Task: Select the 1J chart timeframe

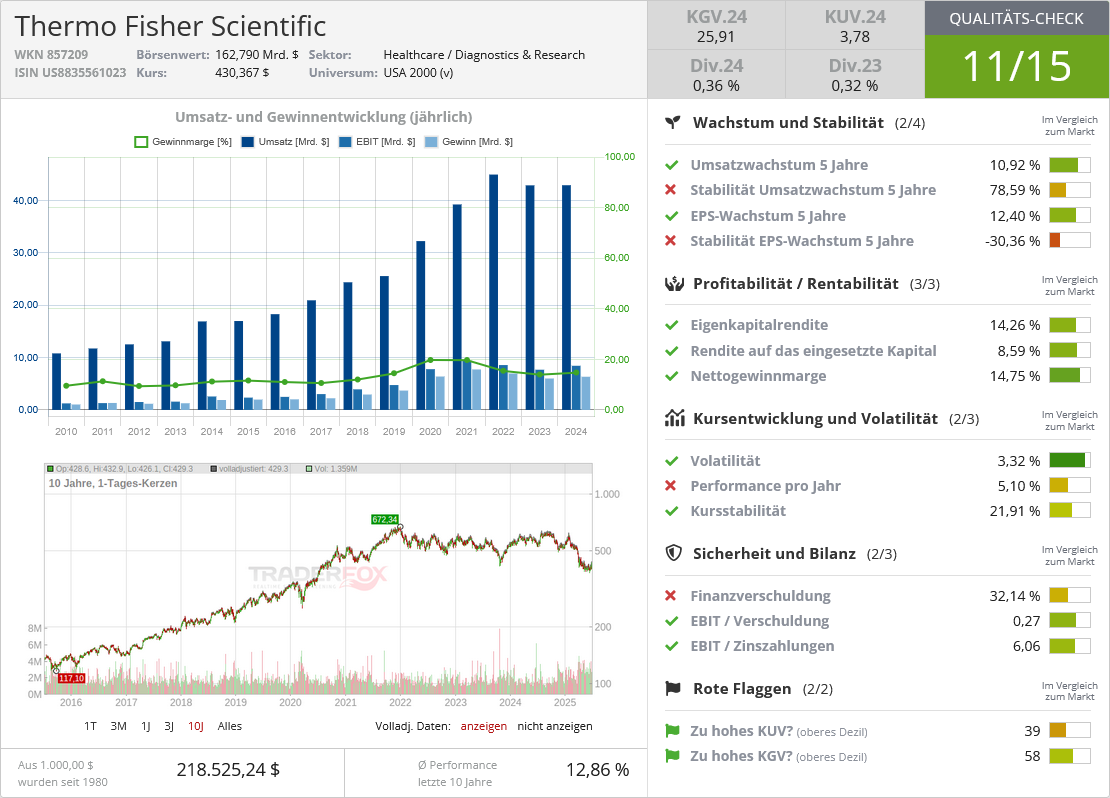Action: tap(146, 726)
